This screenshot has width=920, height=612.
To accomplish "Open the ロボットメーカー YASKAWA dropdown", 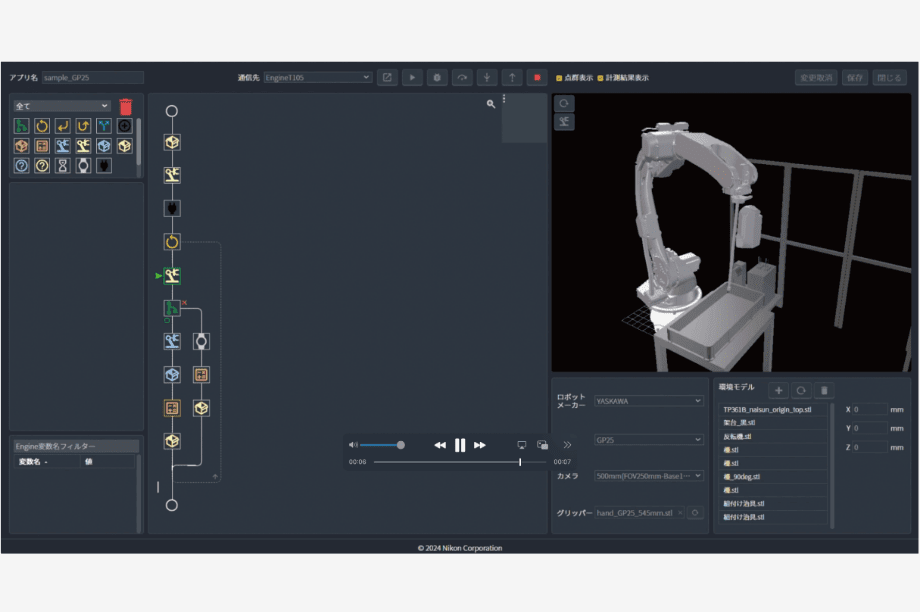I will point(648,401).
